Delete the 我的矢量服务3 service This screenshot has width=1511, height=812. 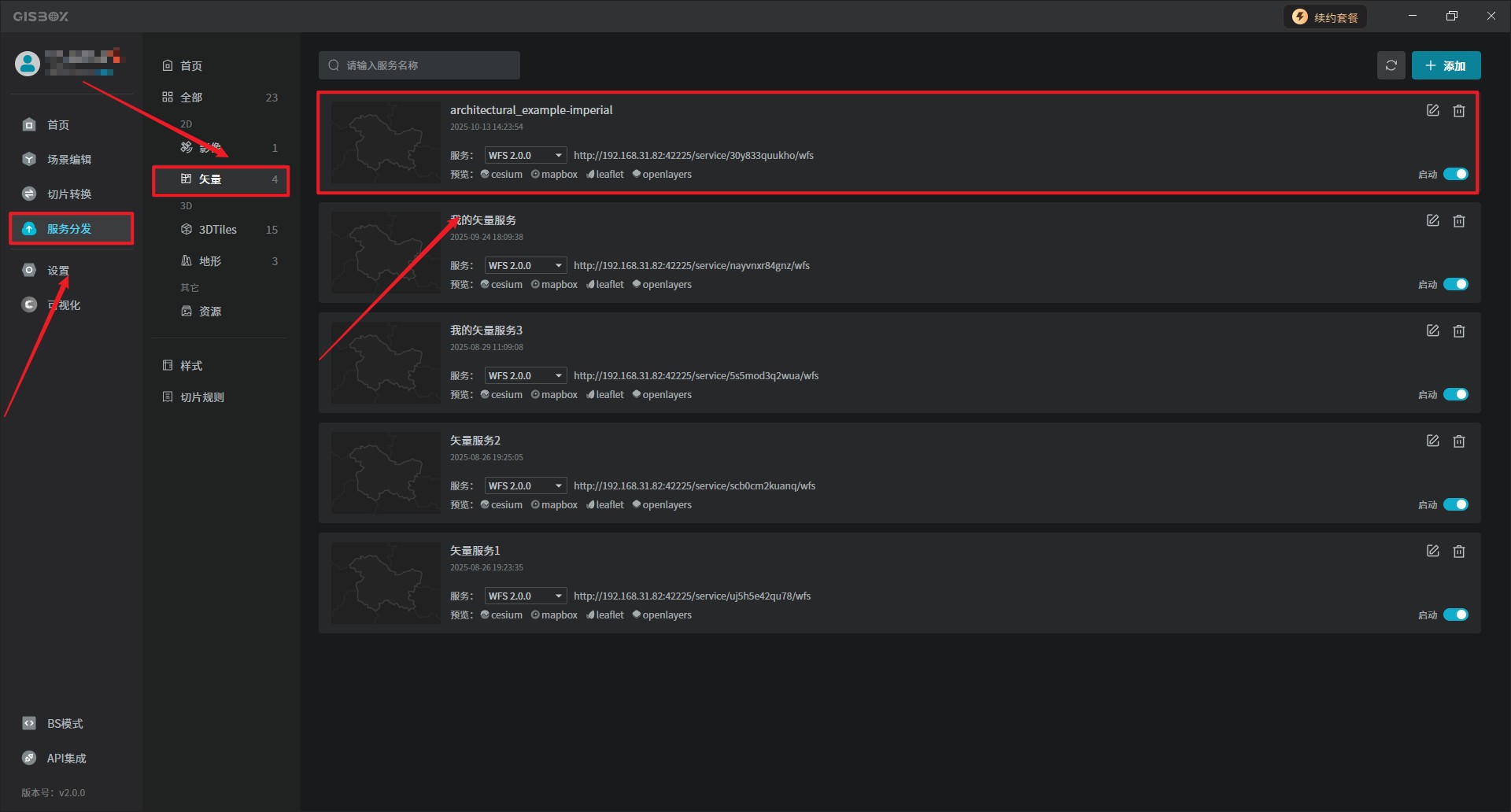tap(1458, 331)
